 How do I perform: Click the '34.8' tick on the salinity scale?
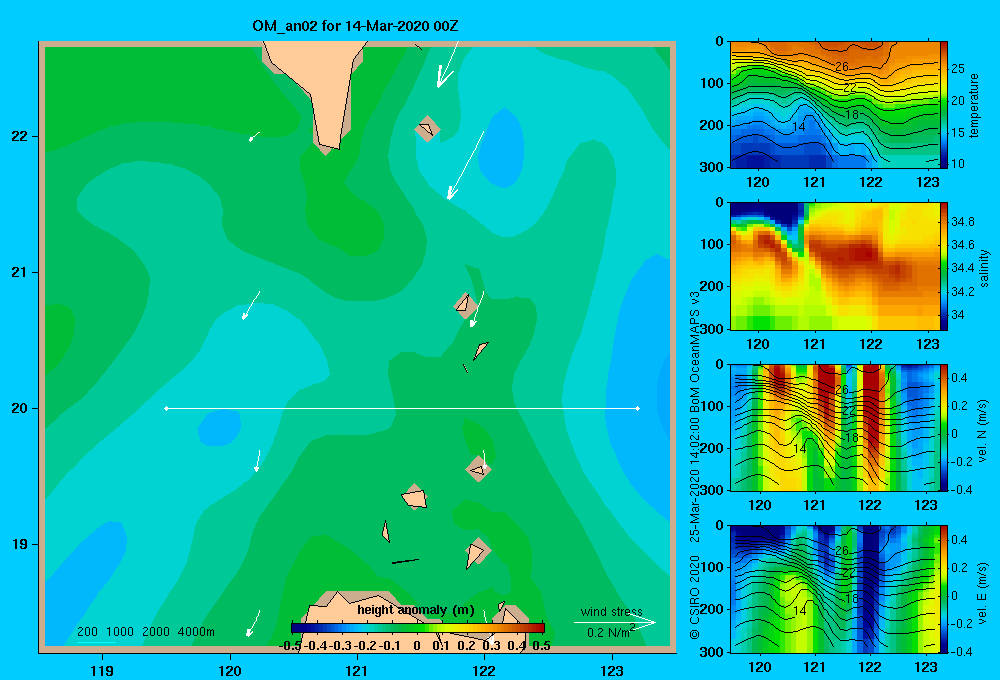coord(962,222)
